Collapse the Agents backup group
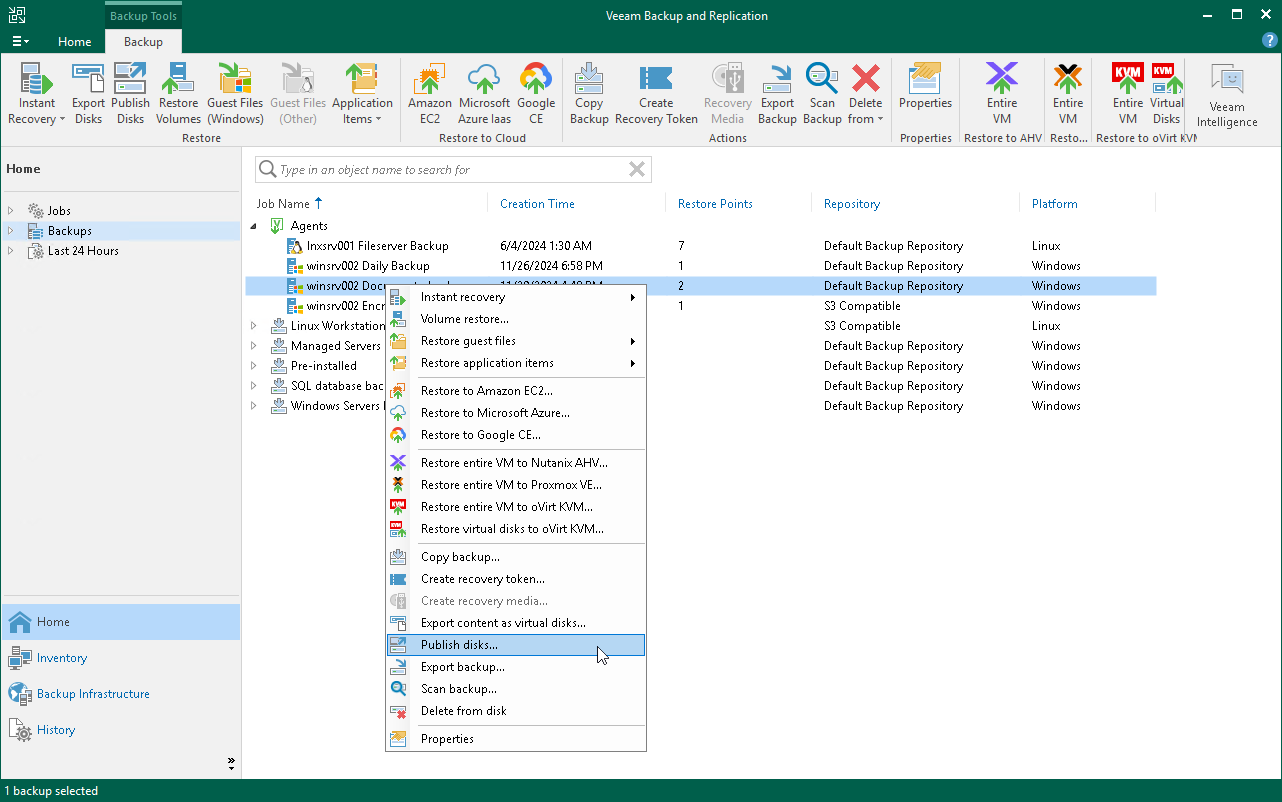Screen dimensions: 1282x802 point(254,225)
